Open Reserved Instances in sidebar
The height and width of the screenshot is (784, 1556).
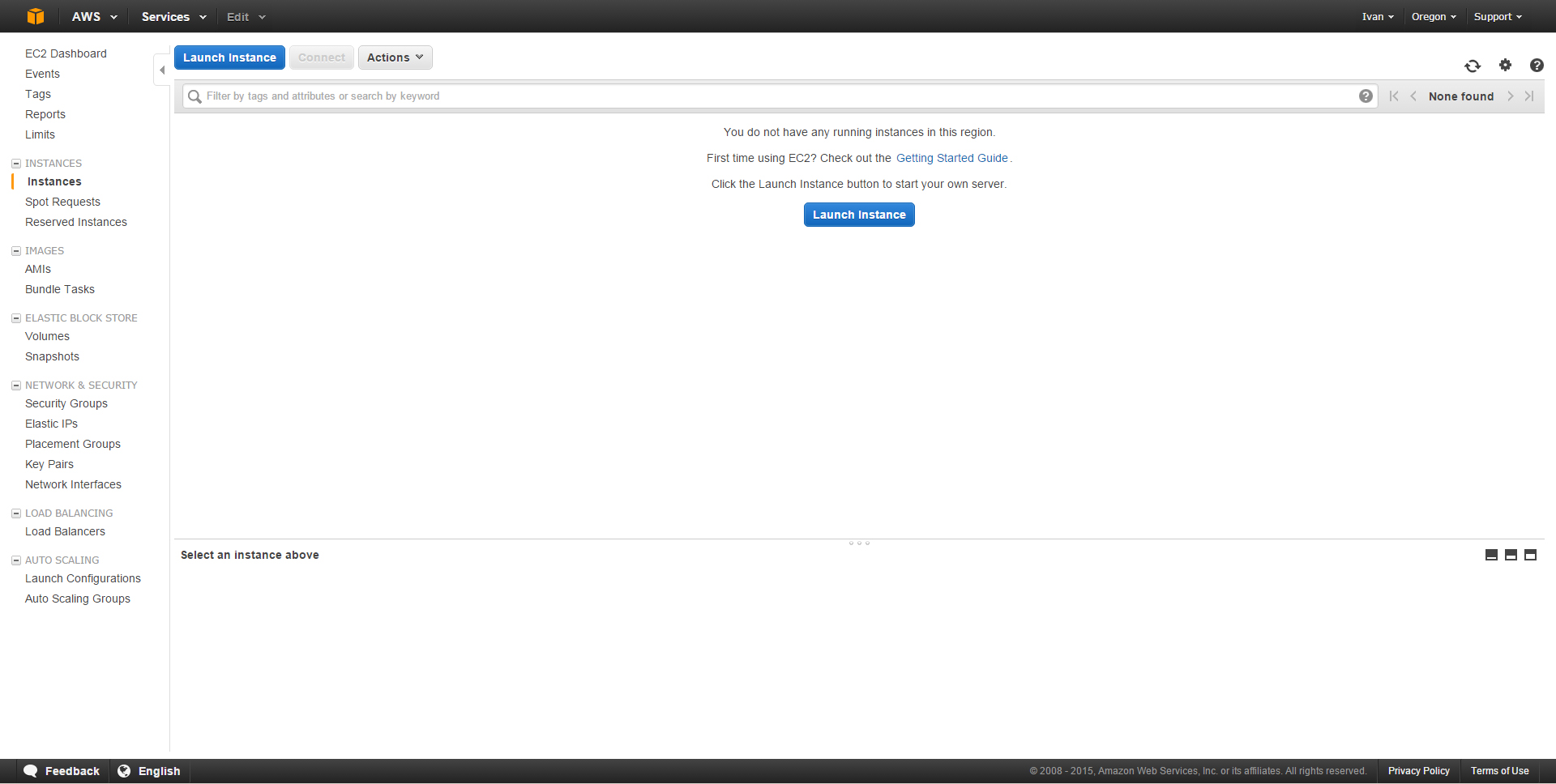click(76, 222)
